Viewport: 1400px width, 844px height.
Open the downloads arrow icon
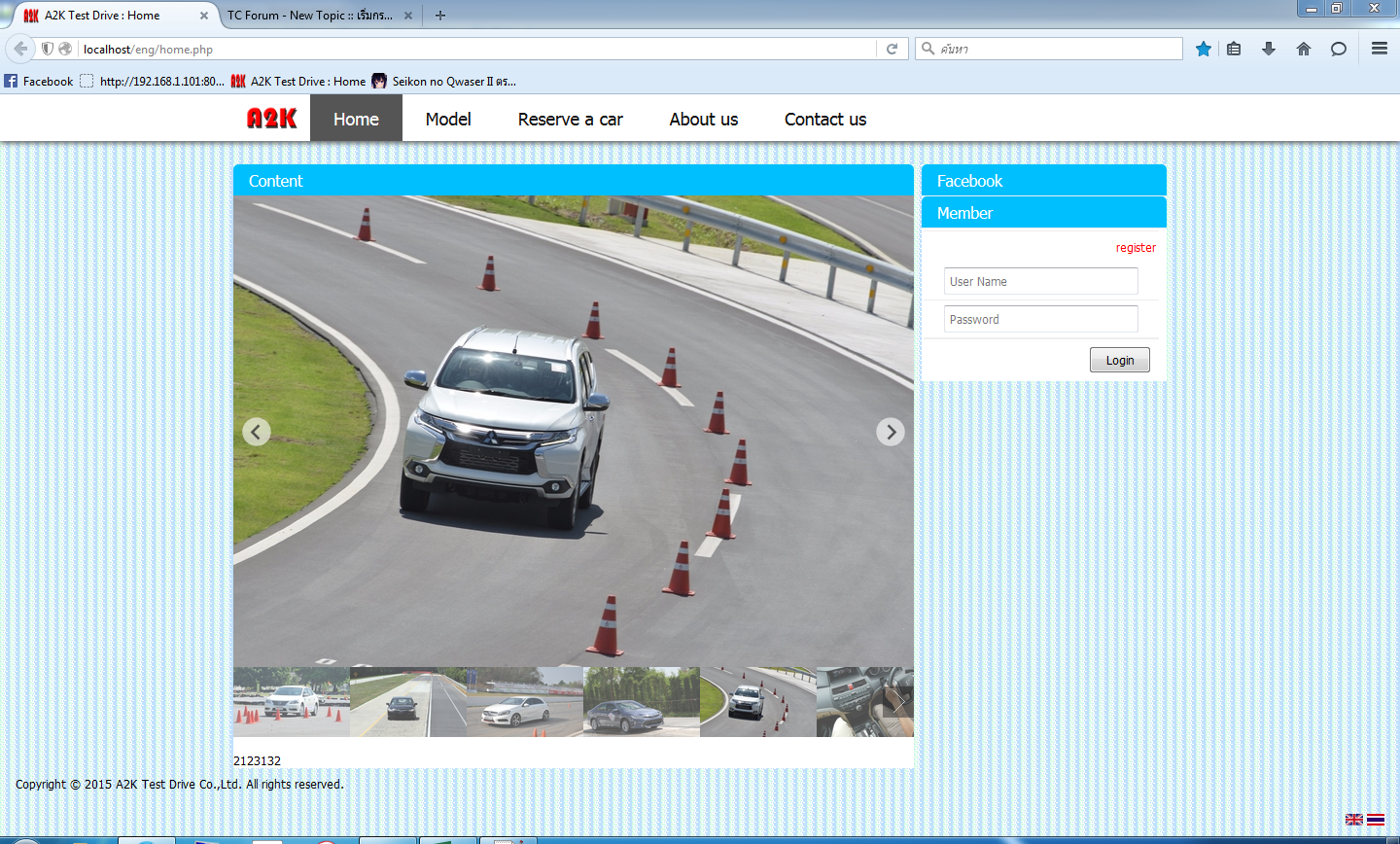pyautogui.click(x=1269, y=49)
